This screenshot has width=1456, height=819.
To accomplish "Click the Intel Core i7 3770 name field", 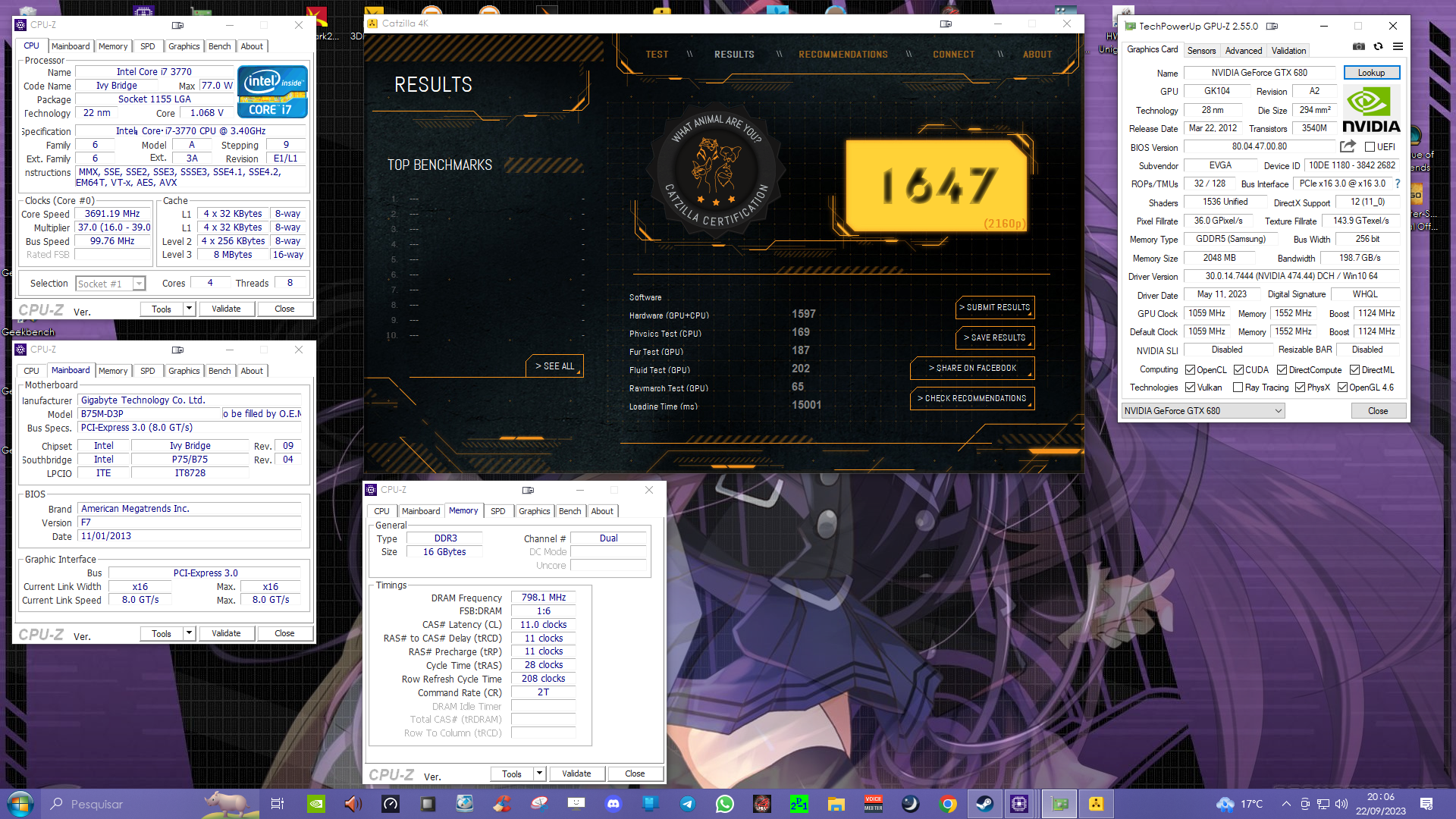I will click(x=154, y=72).
